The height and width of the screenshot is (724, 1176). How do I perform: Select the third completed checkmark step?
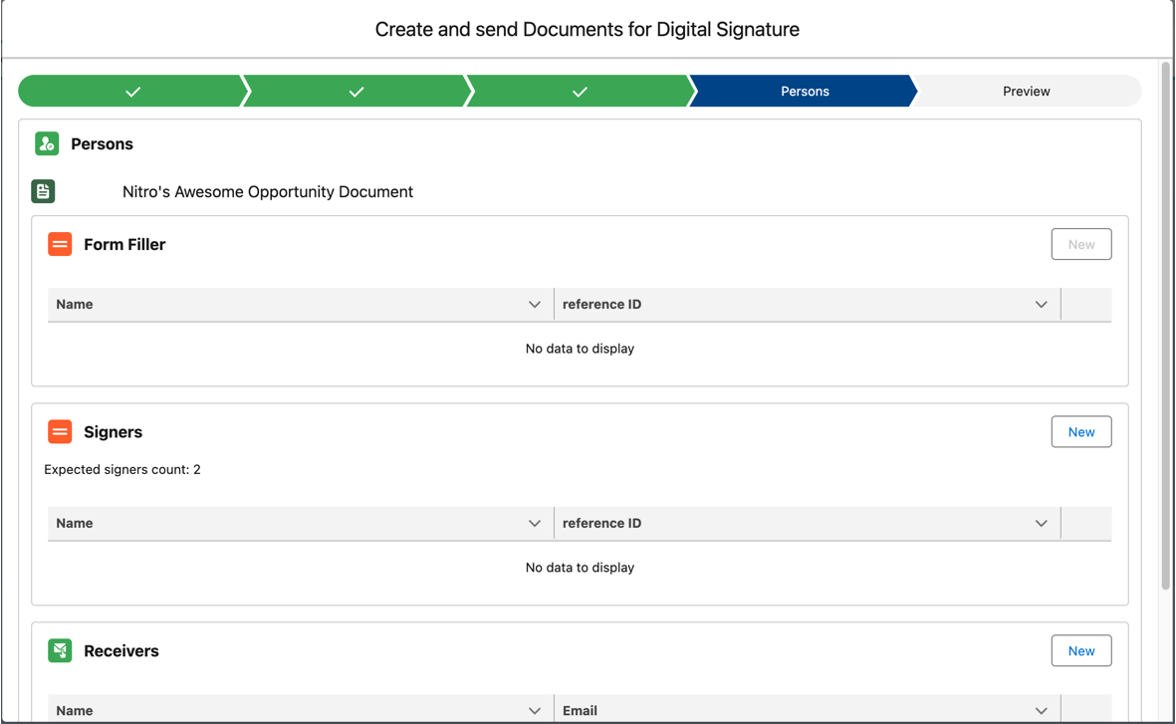click(x=580, y=91)
